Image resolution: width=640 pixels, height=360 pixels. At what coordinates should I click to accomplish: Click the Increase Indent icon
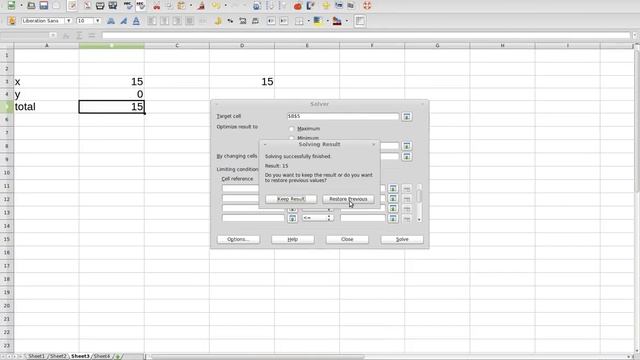point(284,21)
